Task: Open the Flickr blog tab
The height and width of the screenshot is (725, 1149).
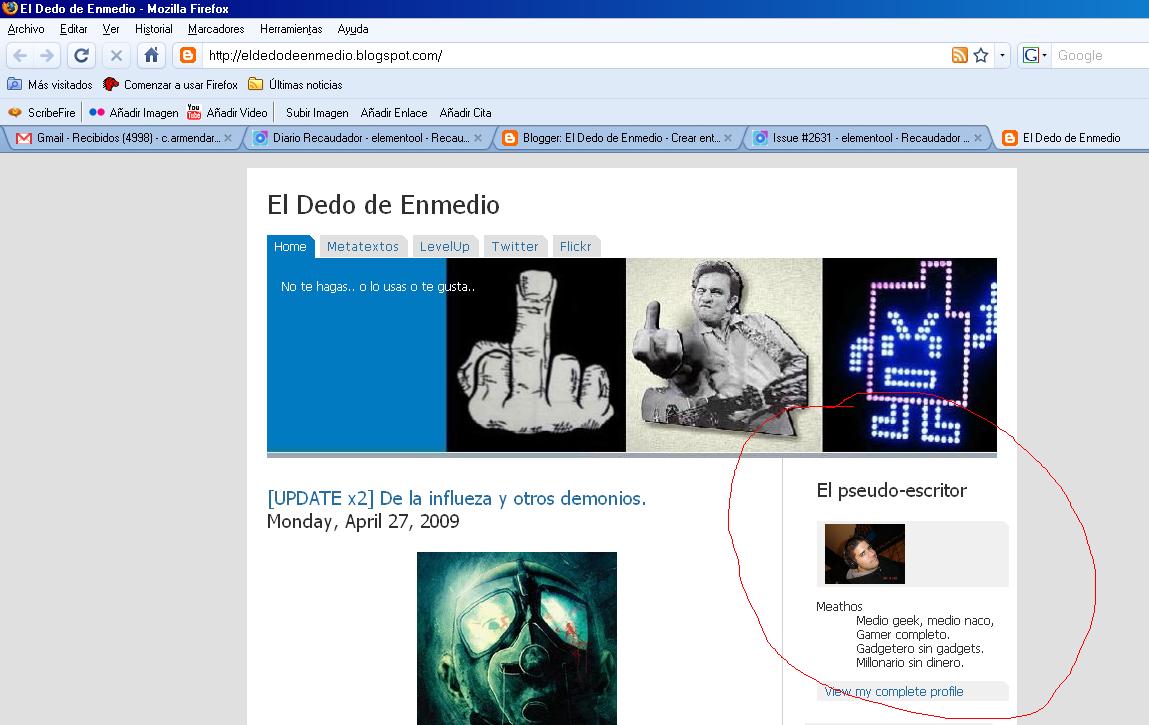Action: [575, 246]
